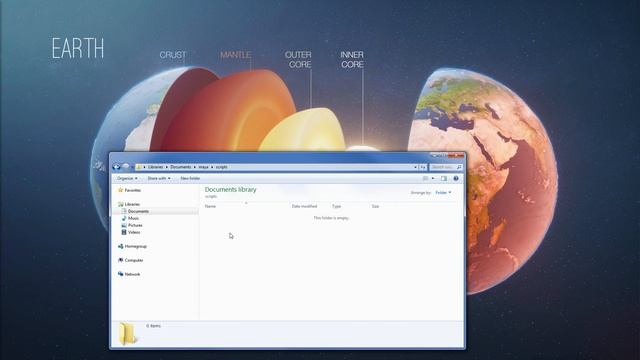Click the folder icon in the address bar

coord(139,167)
